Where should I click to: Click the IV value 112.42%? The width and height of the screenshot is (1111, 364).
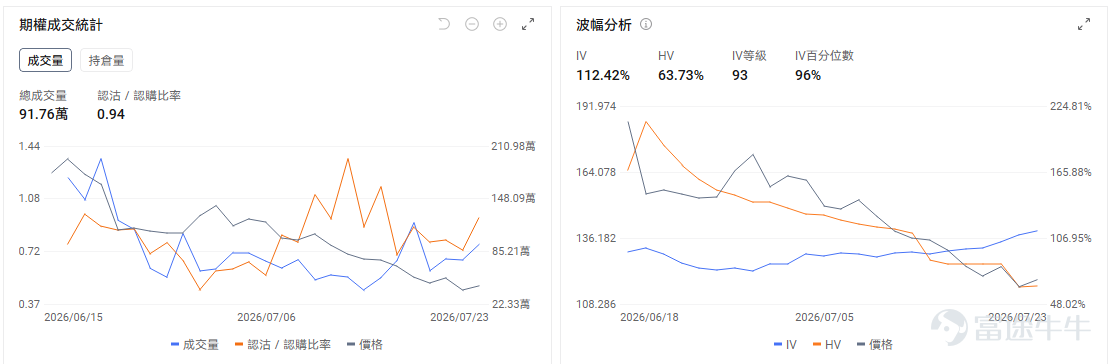click(x=603, y=75)
